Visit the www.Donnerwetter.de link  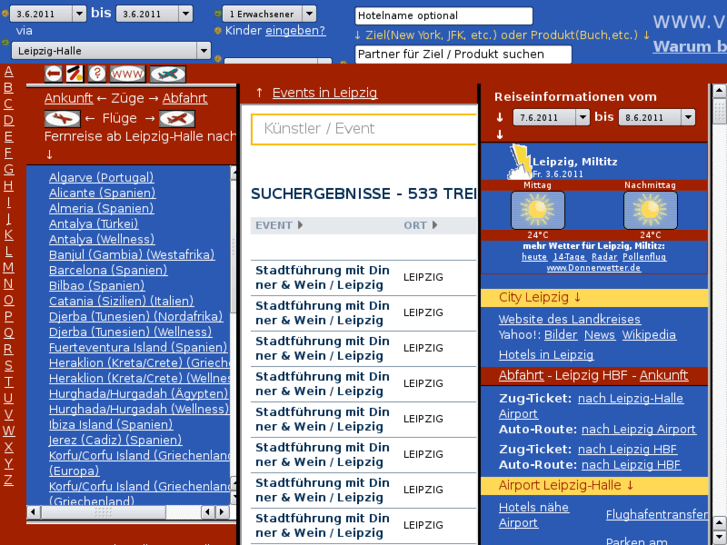tap(593, 268)
